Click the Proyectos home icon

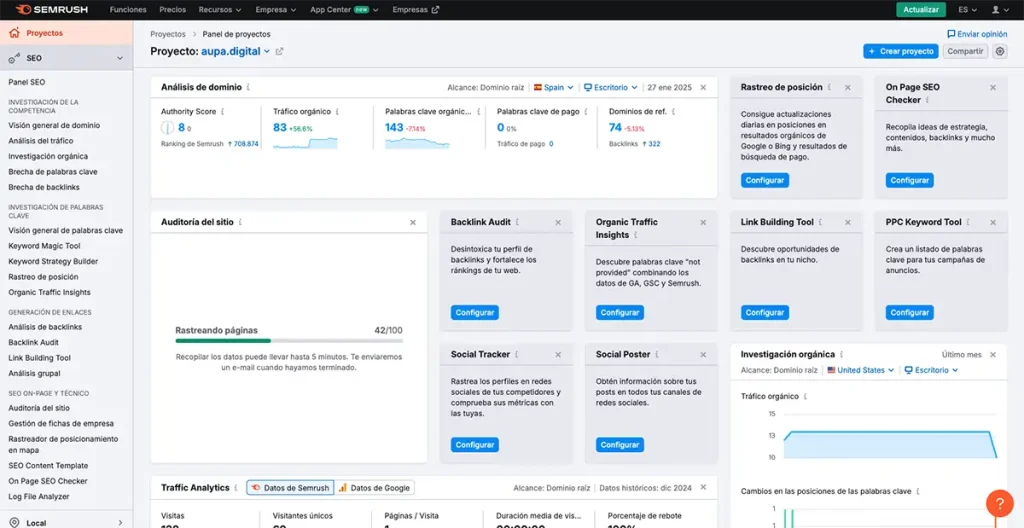14,33
